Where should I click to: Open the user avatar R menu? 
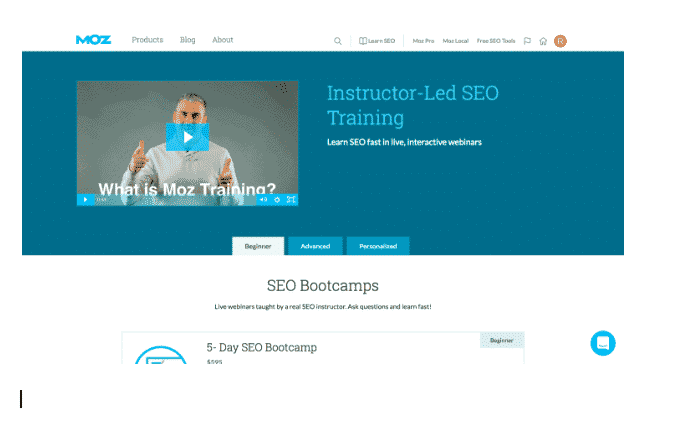point(560,41)
